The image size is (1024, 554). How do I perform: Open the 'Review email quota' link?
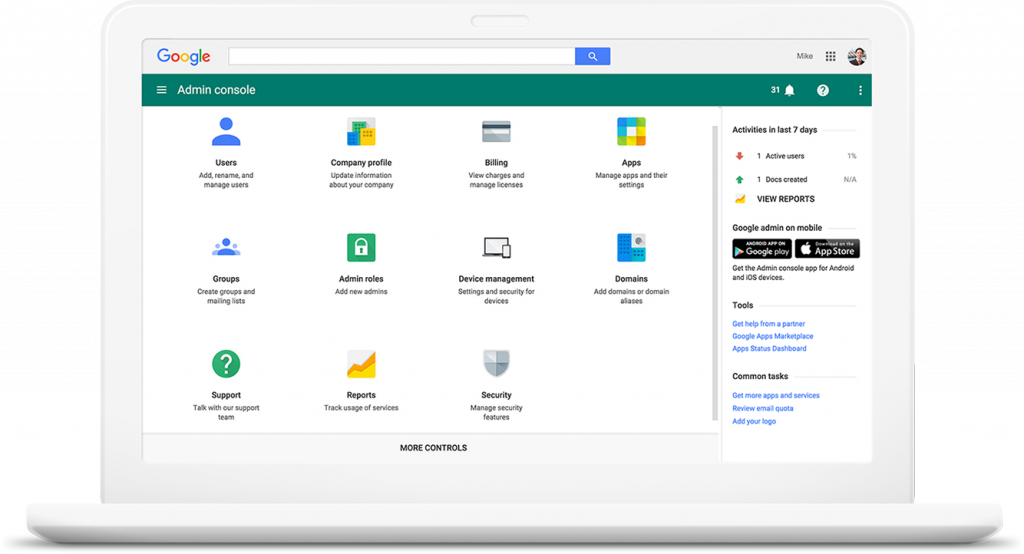tap(763, 408)
